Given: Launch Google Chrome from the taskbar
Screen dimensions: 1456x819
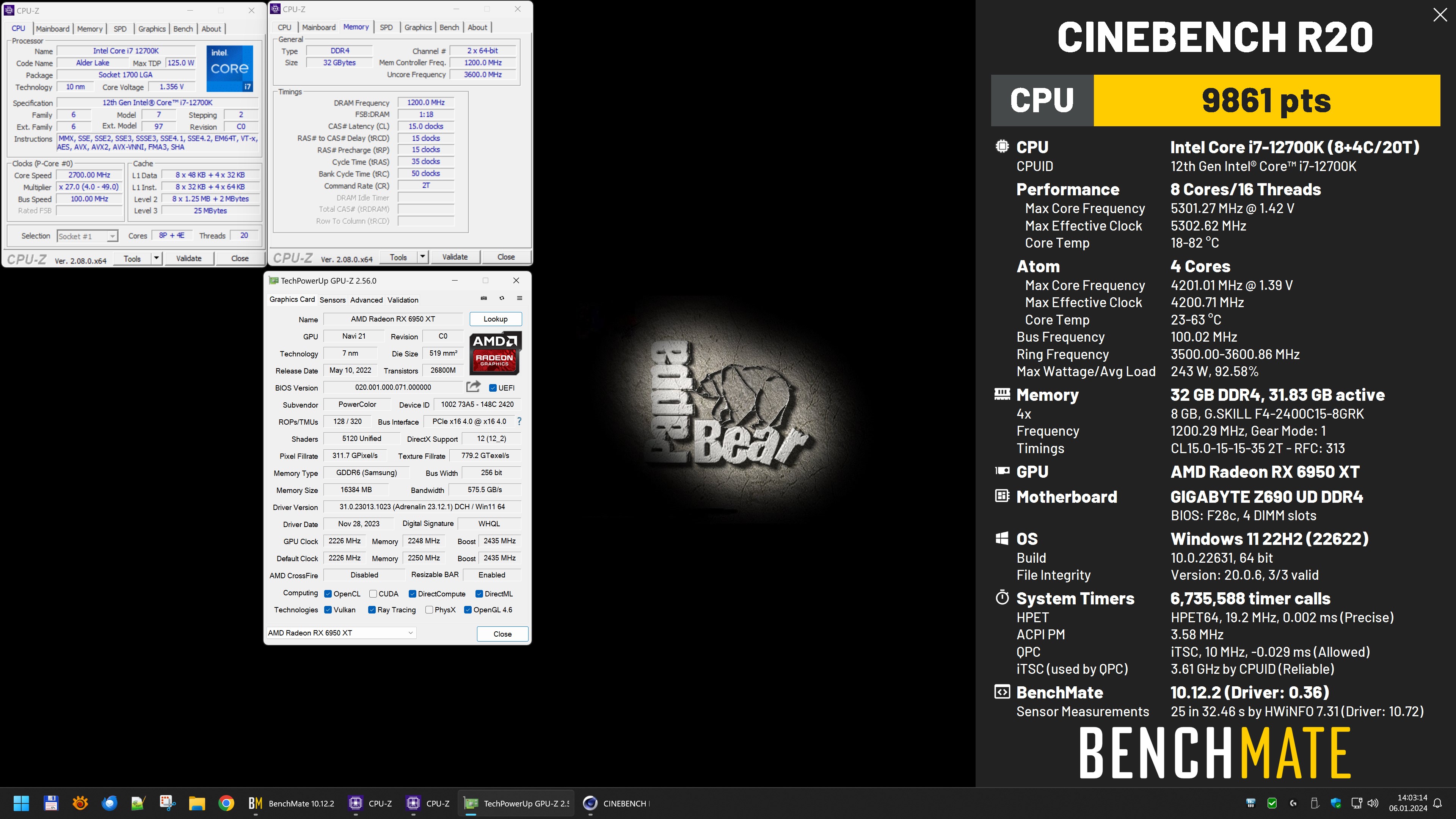Looking at the screenshot, I should tap(226, 803).
